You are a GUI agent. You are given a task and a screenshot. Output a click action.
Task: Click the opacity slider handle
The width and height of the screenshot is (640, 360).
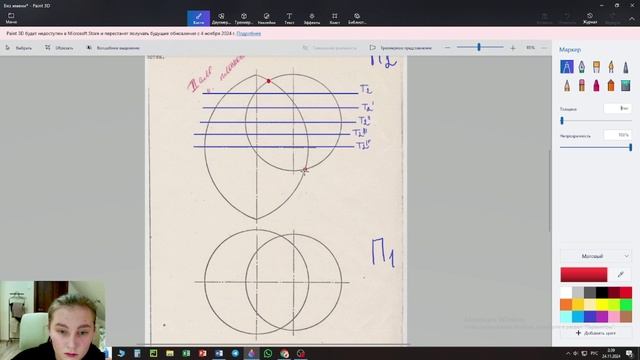tap(630, 147)
